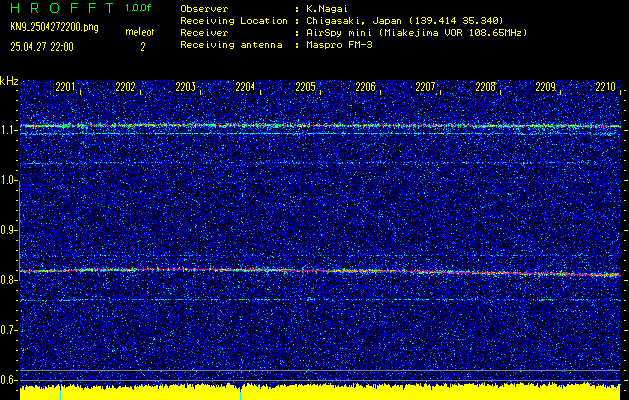Click the 1.1 frequency axis label

click(8, 130)
